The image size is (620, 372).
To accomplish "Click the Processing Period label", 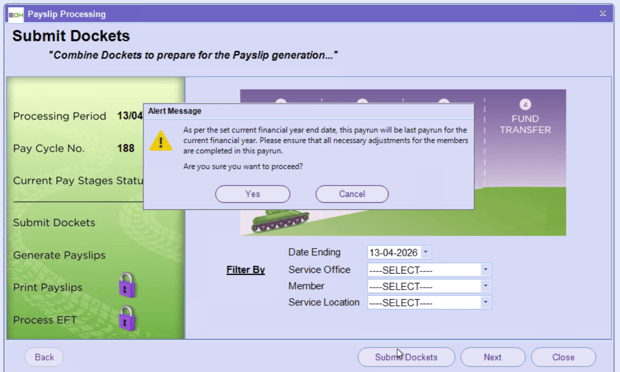I will click(60, 116).
